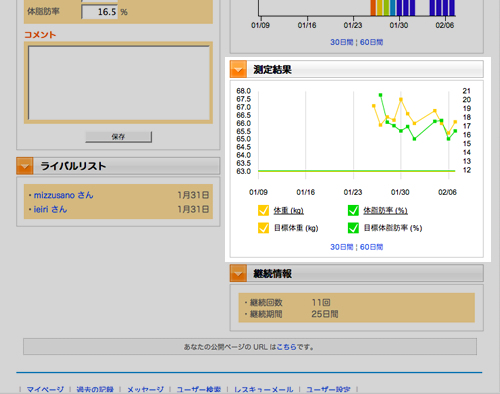Open rival ieiri さん profile

coord(50,209)
